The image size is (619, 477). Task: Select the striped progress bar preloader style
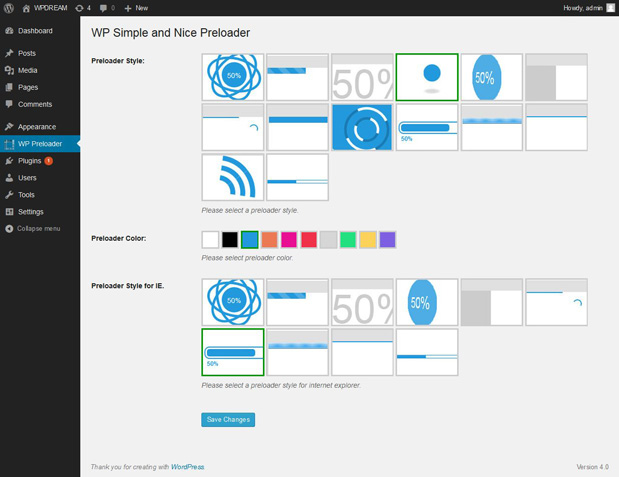(298, 77)
